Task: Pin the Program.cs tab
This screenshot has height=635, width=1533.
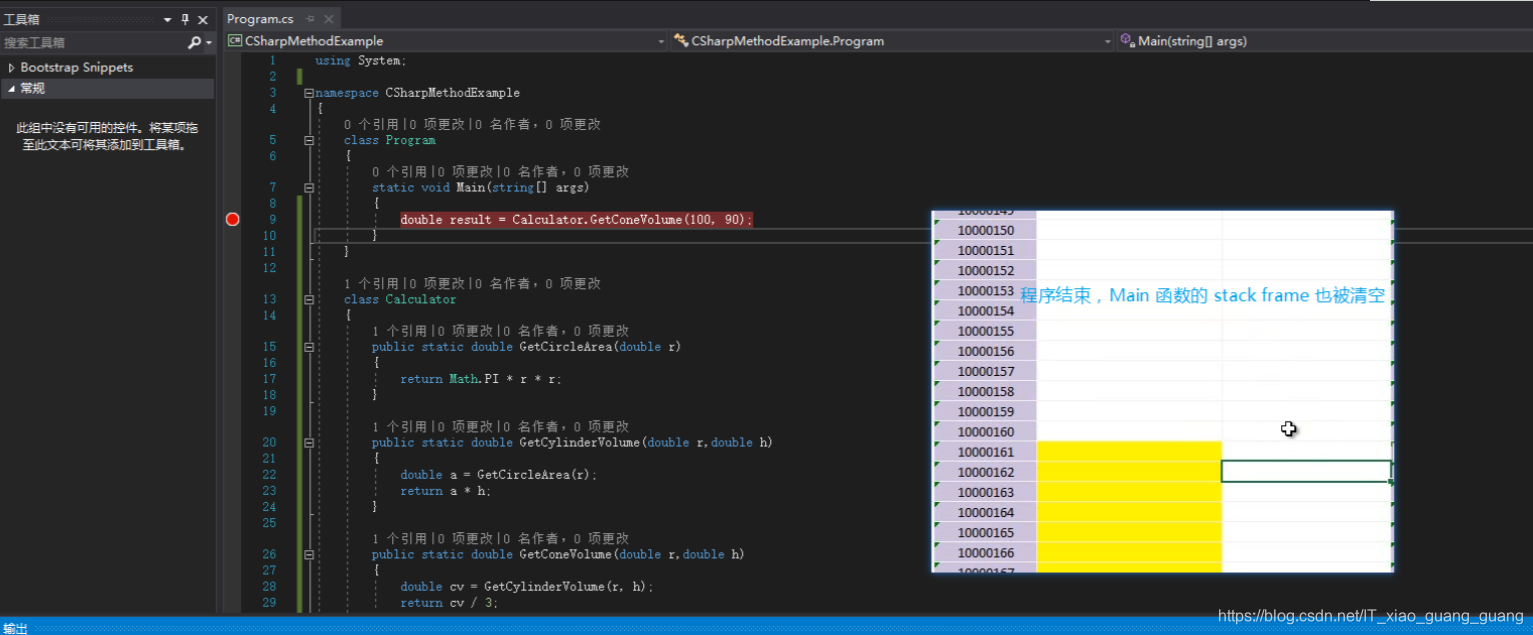Action: [x=310, y=19]
